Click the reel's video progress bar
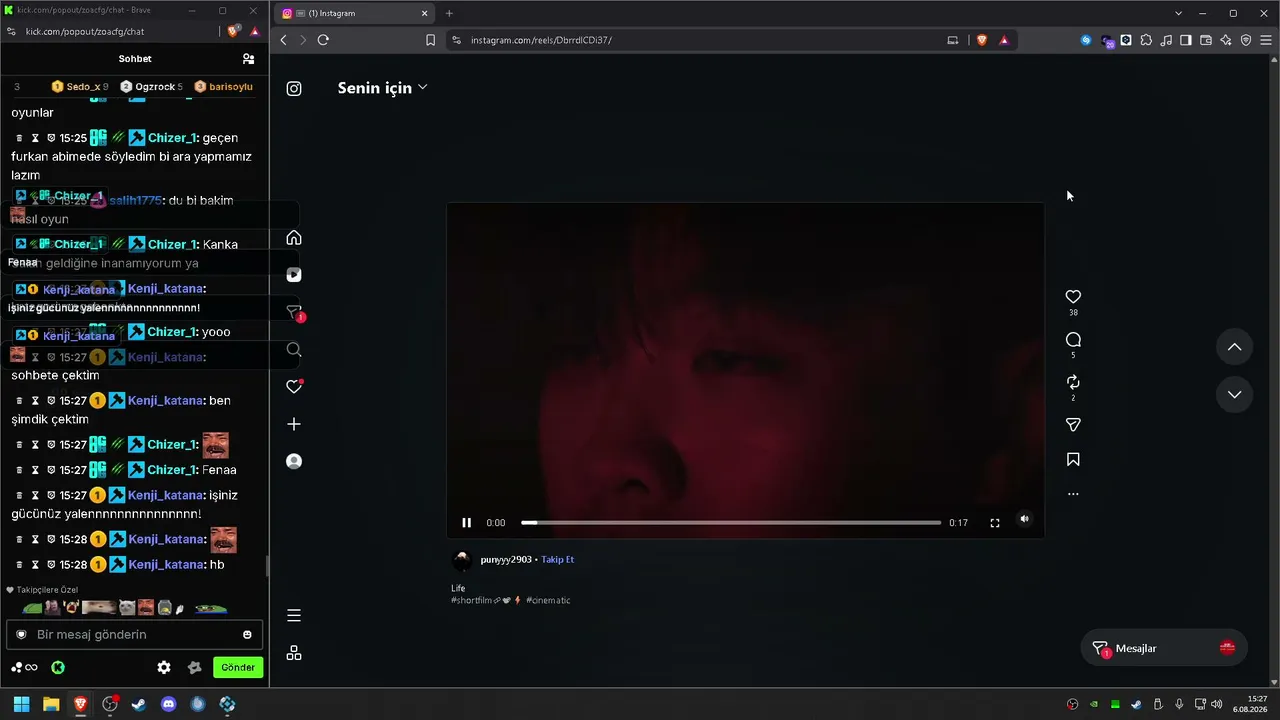Screen dimensions: 1280x720 tap(731, 522)
